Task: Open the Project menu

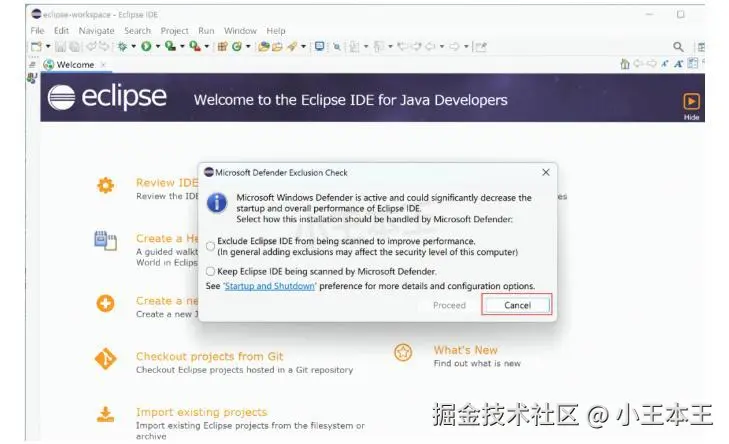Action: [174, 31]
